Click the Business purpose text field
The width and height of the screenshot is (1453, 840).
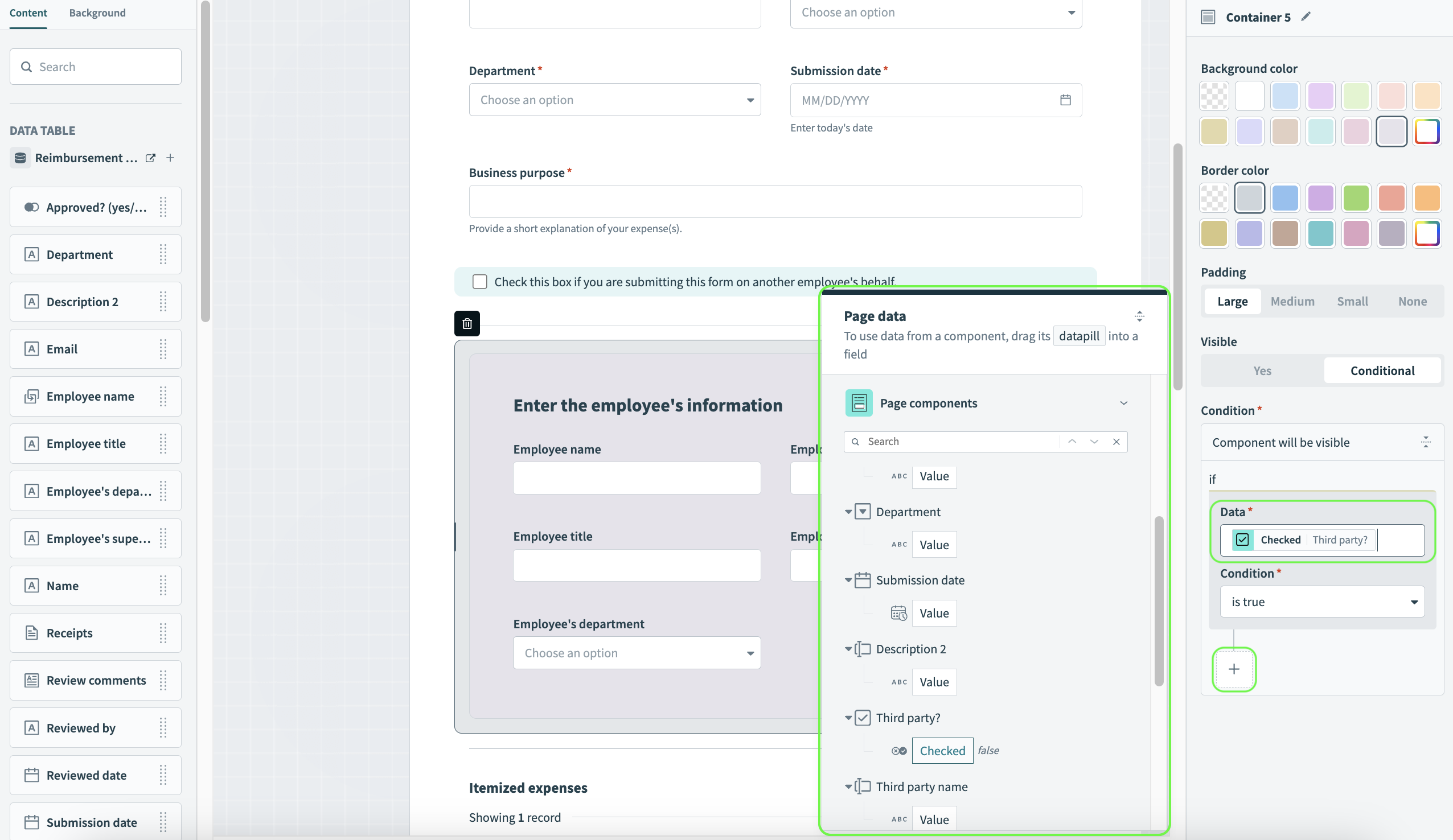point(774,201)
